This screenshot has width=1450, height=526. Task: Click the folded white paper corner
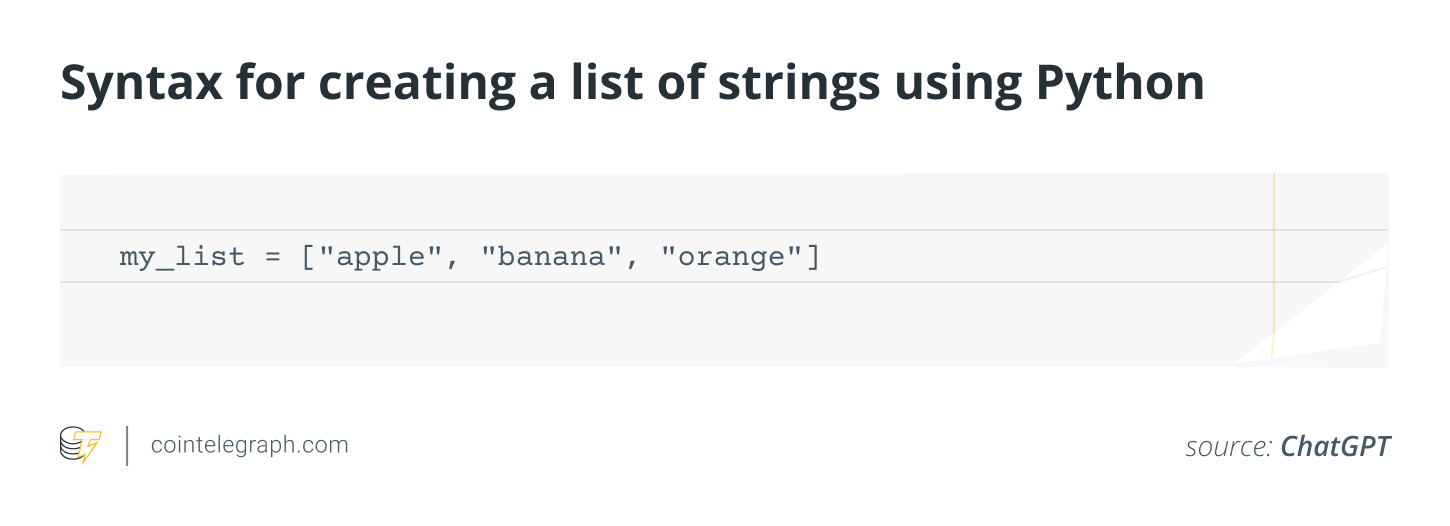coord(1340,320)
